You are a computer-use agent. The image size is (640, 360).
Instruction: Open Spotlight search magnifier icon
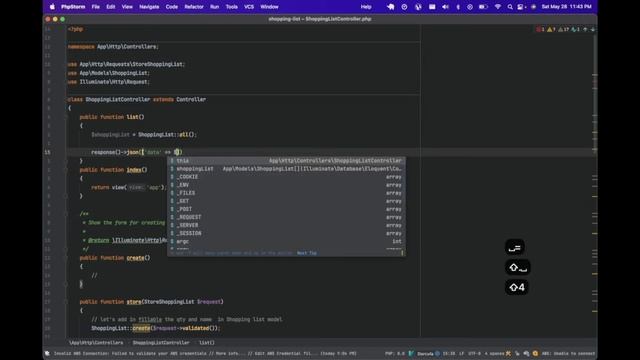pos(510,7)
